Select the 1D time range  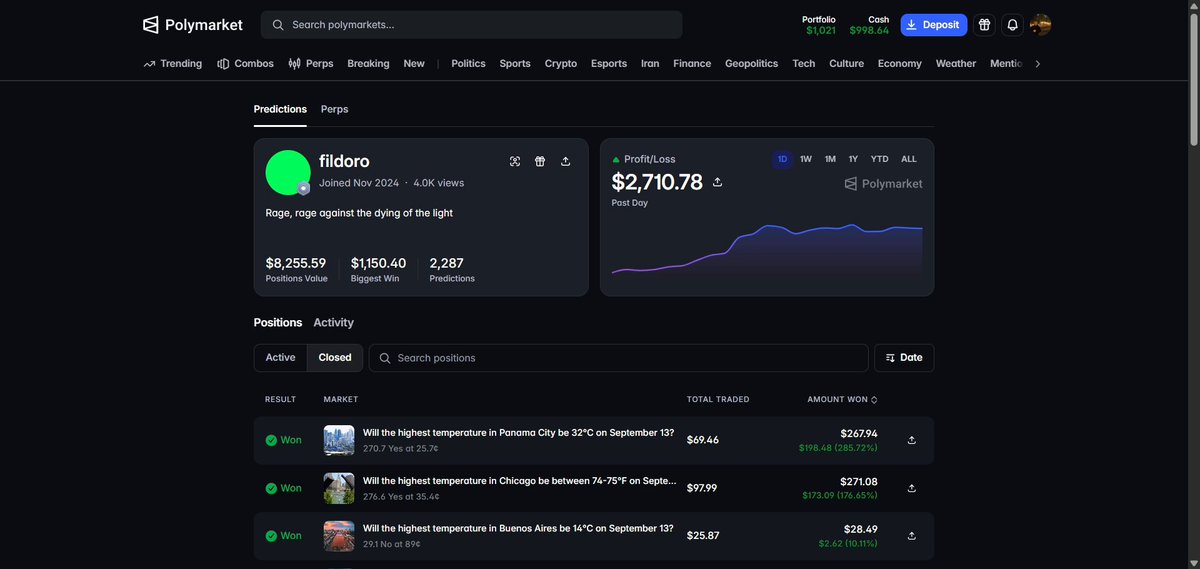point(782,159)
